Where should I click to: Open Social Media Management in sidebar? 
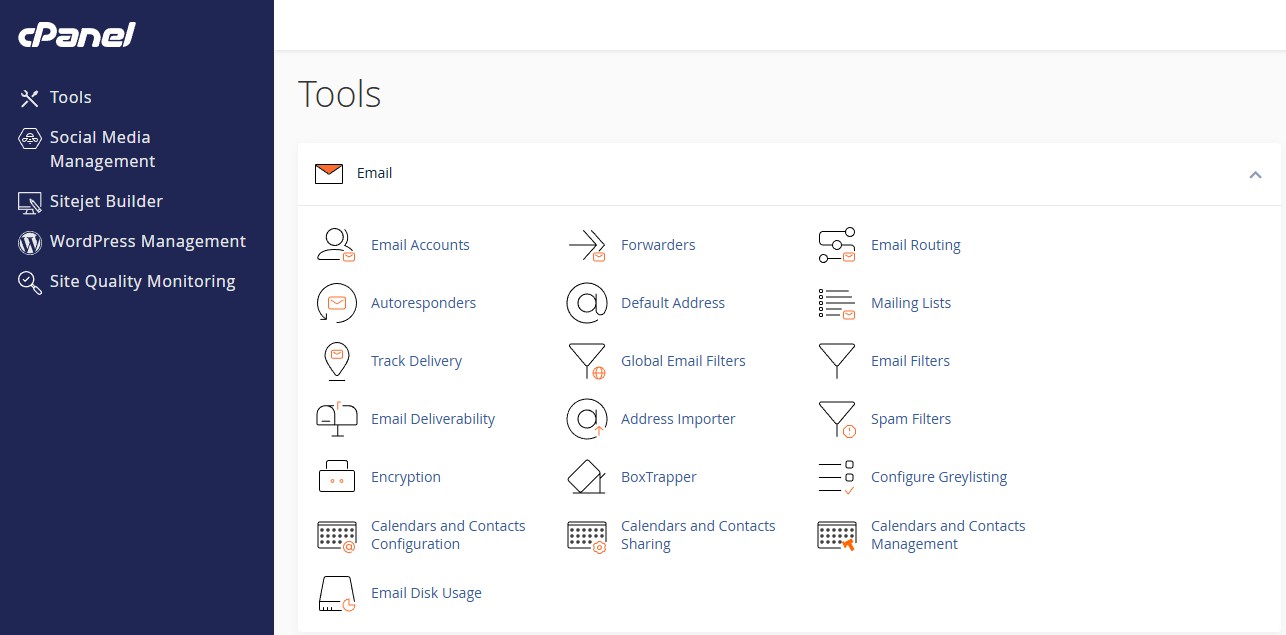(x=102, y=150)
